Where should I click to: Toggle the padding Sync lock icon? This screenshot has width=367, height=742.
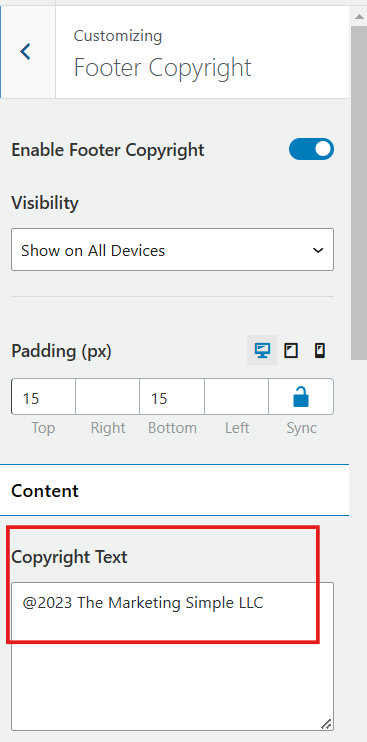click(x=301, y=397)
